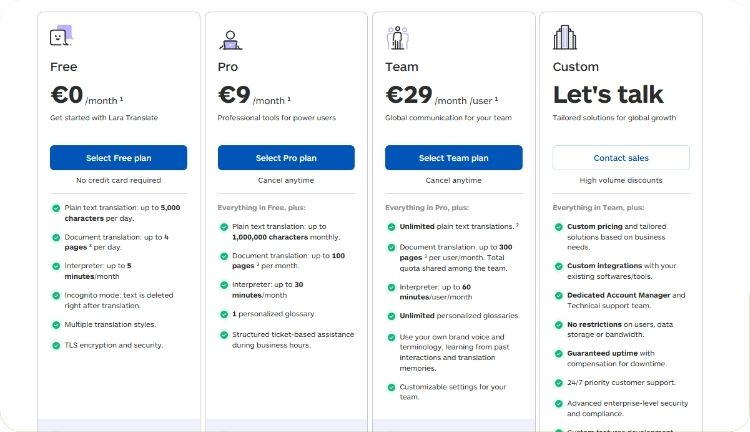The width and height of the screenshot is (750, 432).
Task: Click checkmark beside Incognito mode feature
Action: tap(56, 296)
